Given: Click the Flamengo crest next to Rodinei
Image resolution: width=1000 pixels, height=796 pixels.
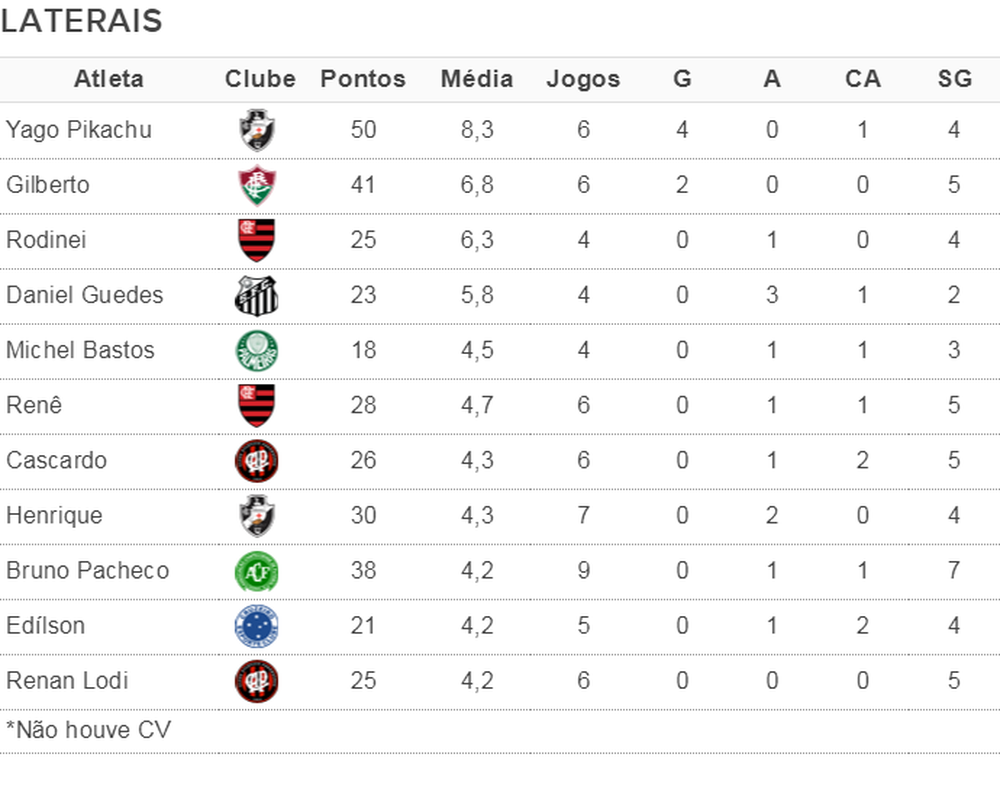Looking at the screenshot, I should click(x=257, y=240).
